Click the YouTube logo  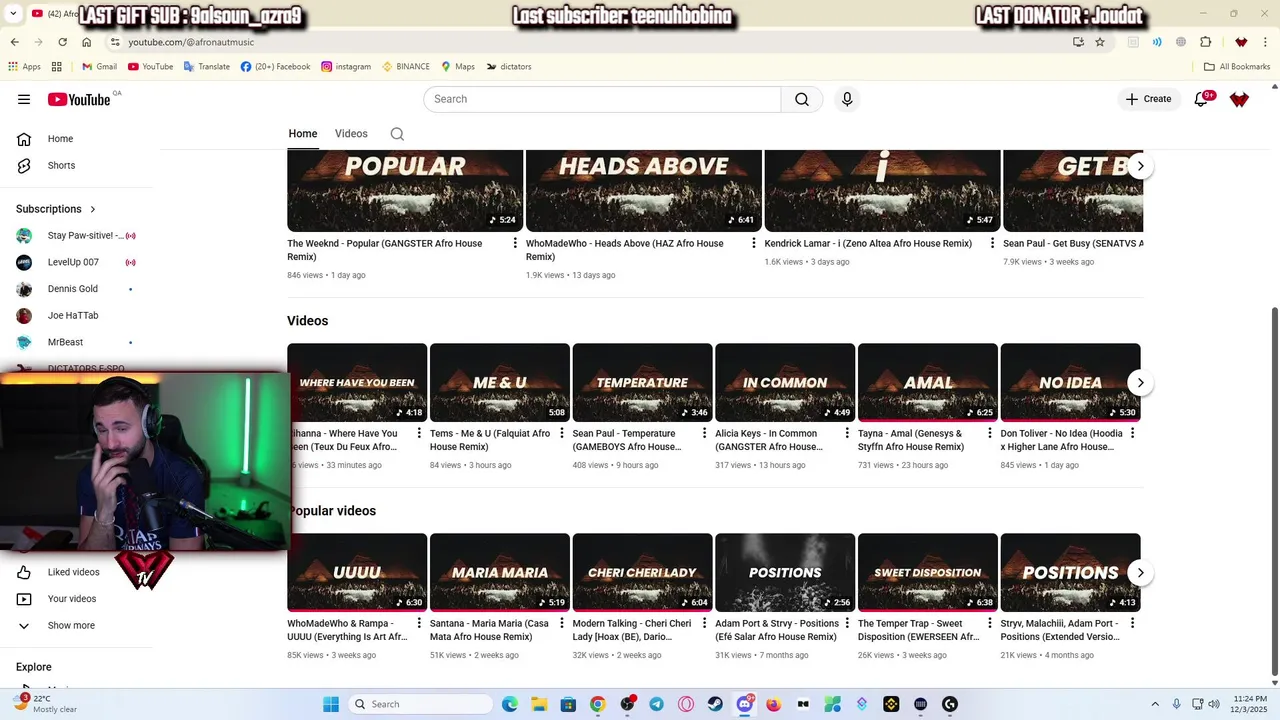click(79, 99)
